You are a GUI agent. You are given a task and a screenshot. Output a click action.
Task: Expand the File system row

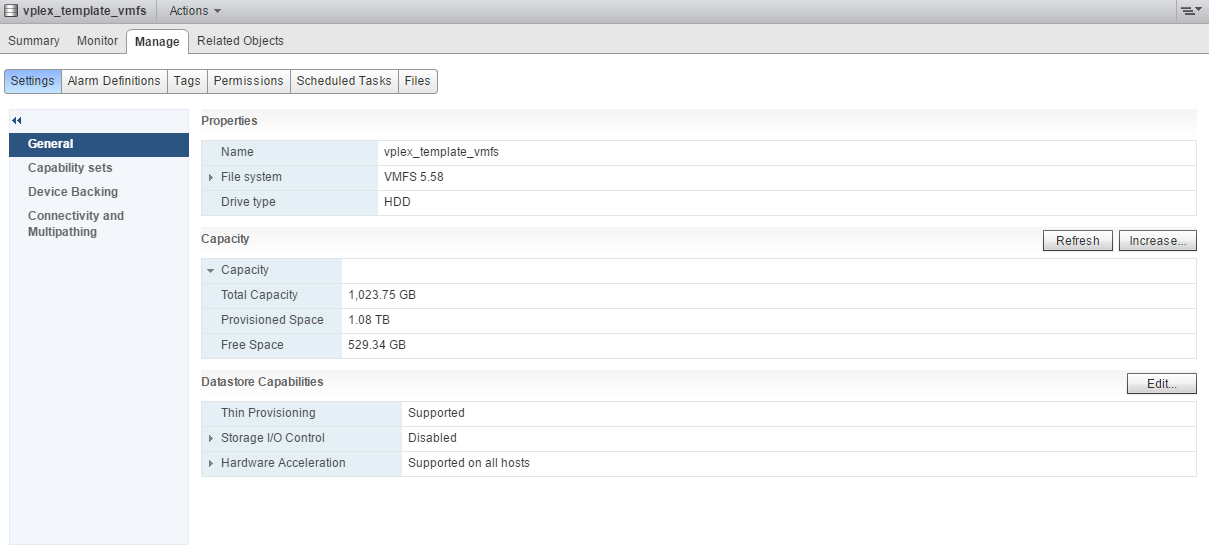(211, 177)
